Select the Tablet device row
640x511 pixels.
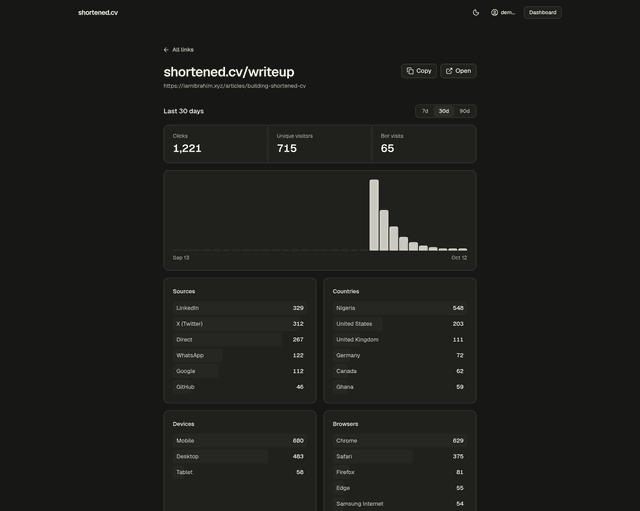click(x=240, y=472)
